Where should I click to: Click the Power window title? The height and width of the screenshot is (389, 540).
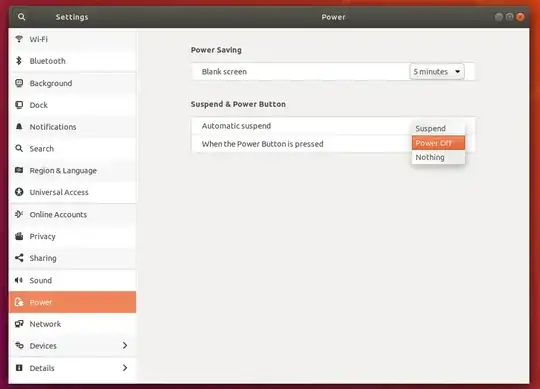(333, 17)
